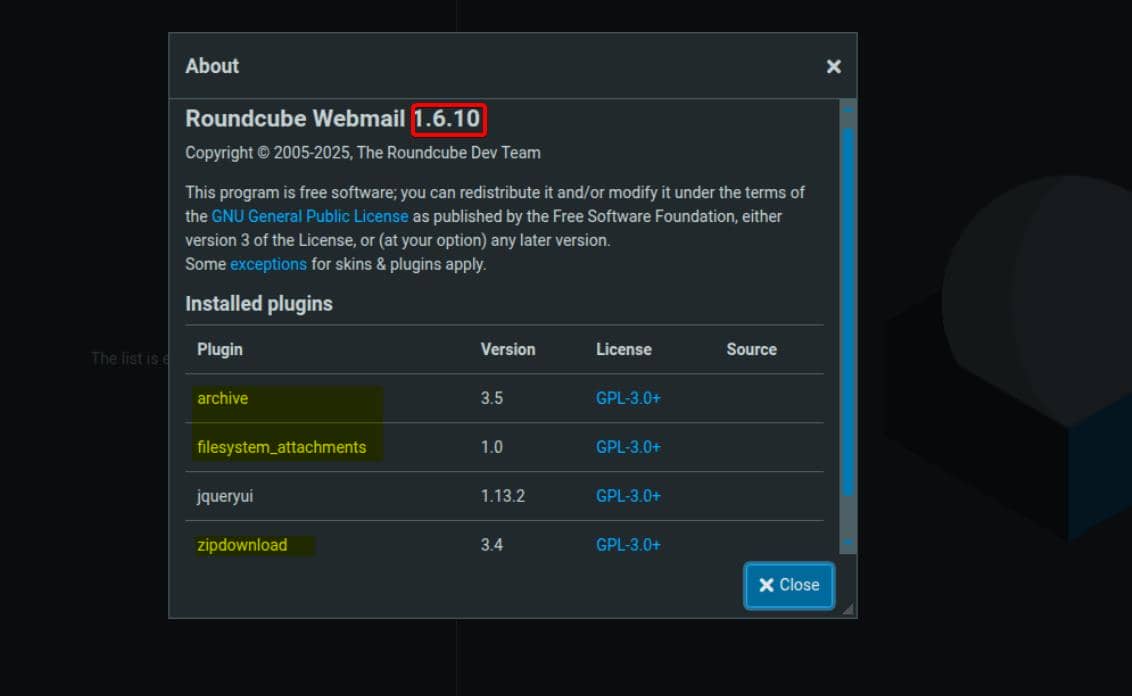Screen dimensions: 1132x696
Task: Click the jqueryui version 1.13.2 cell
Action: point(502,496)
